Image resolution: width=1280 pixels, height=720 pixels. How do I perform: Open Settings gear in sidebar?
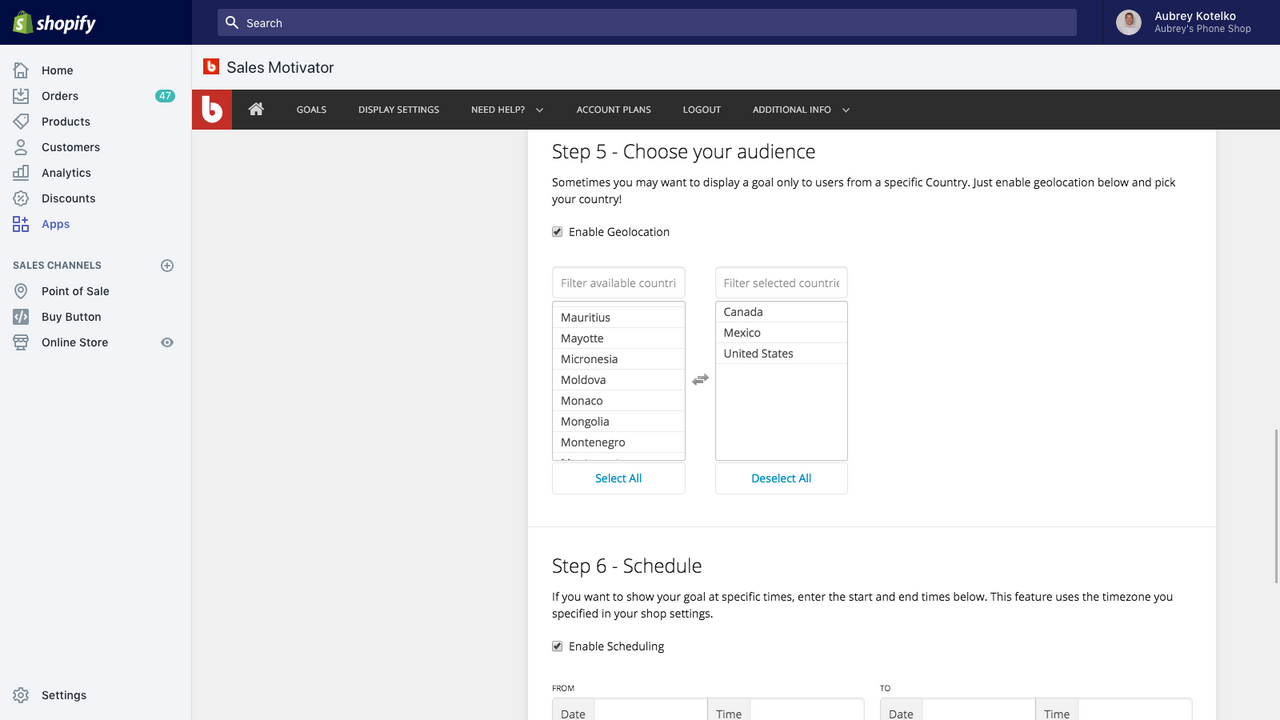click(21, 695)
